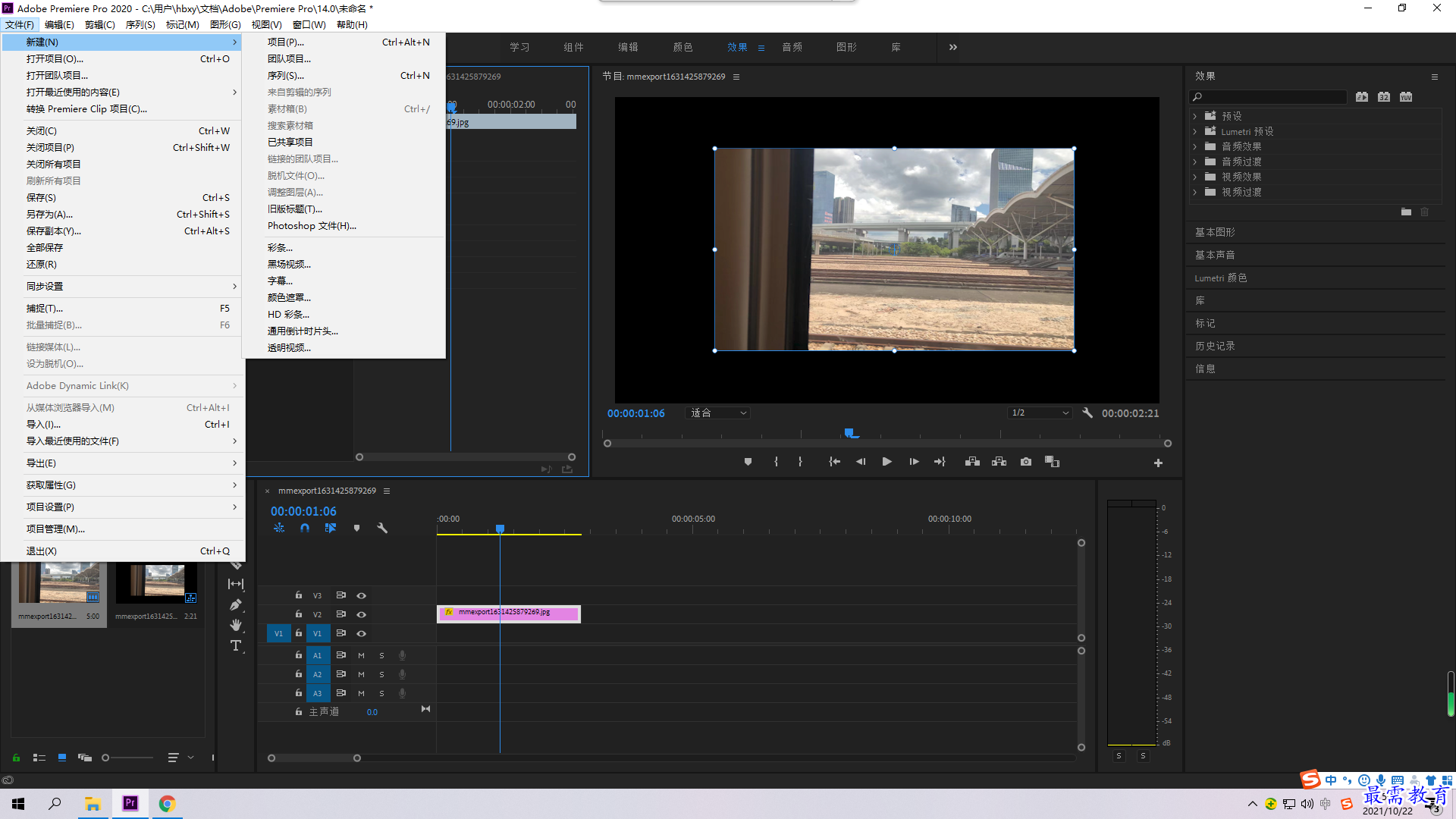1456x819 pixels.
Task: Open the 基本图形 panel
Action: click(x=1215, y=232)
